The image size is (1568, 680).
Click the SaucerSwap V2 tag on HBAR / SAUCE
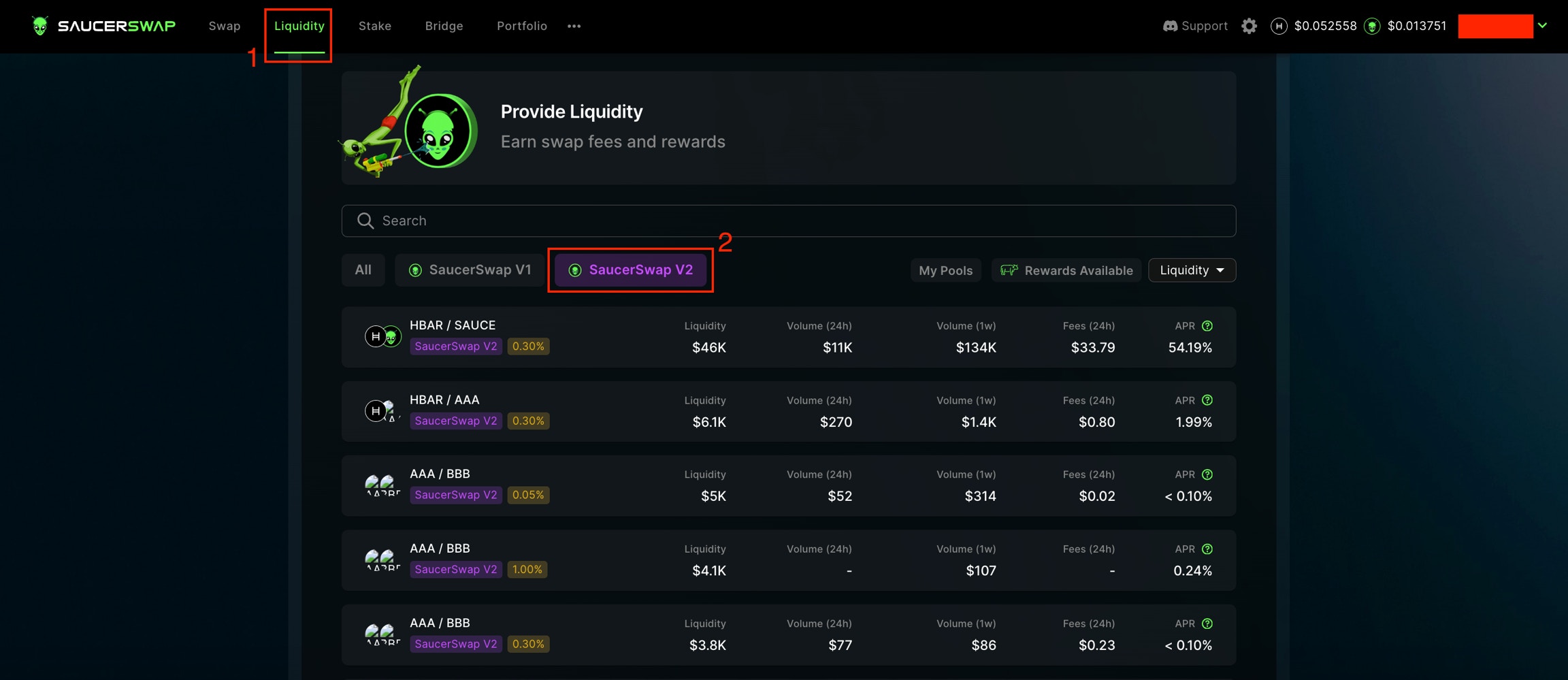tap(456, 346)
